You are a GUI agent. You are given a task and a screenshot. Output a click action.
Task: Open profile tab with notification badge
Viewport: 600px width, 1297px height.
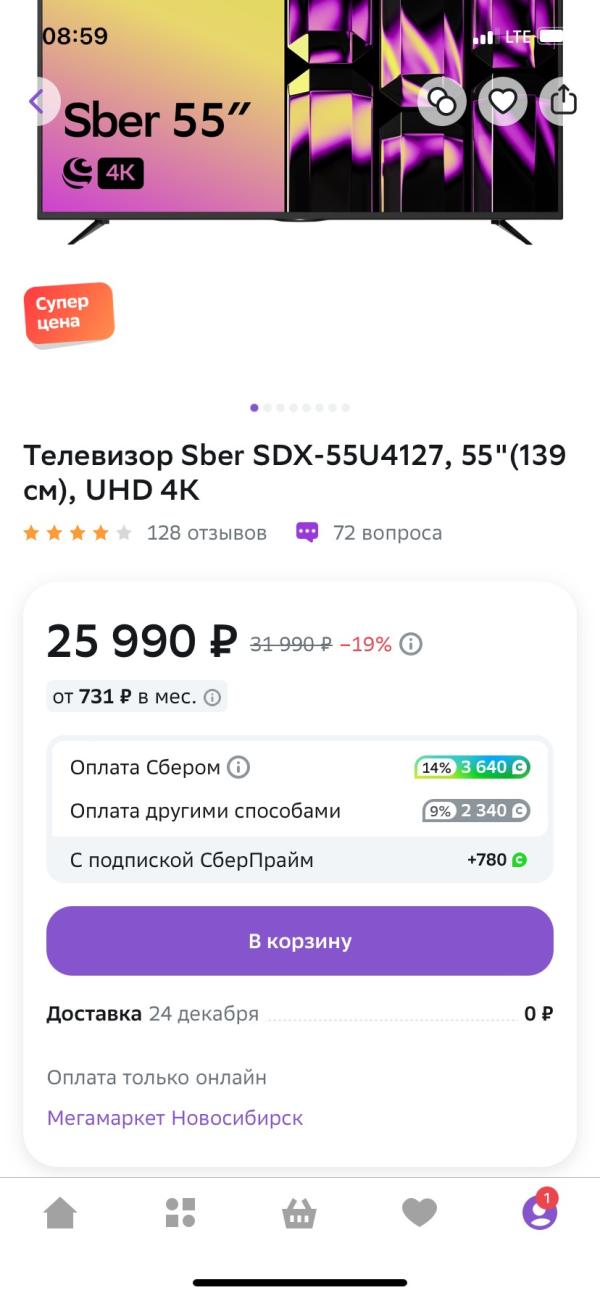(539, 1213)
